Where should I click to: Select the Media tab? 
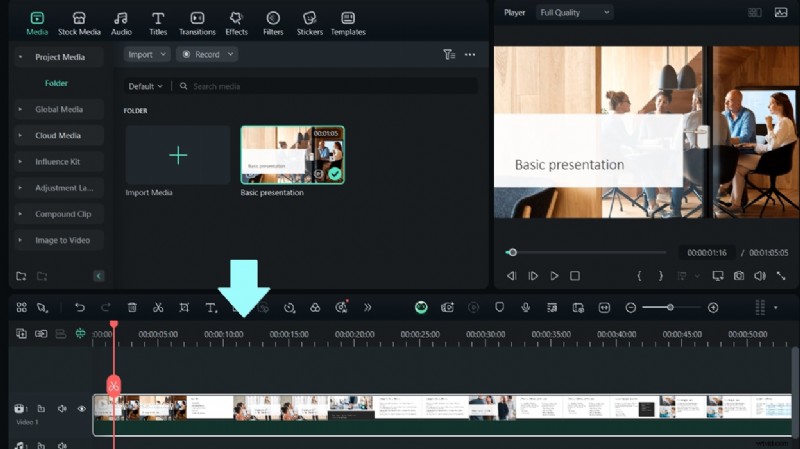[x=37, y=24]
